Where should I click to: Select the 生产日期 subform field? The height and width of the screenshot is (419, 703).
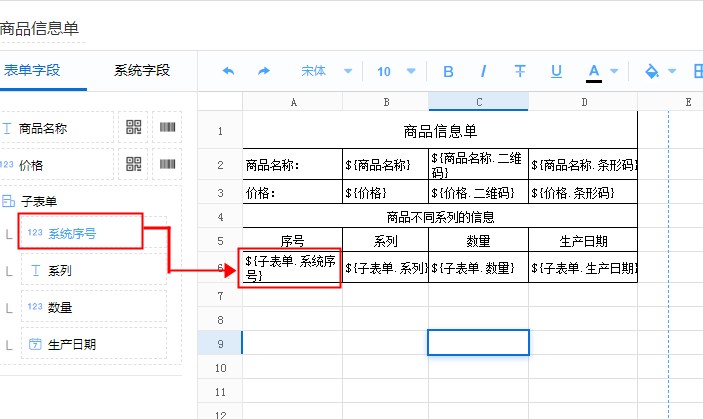[92, 344]
